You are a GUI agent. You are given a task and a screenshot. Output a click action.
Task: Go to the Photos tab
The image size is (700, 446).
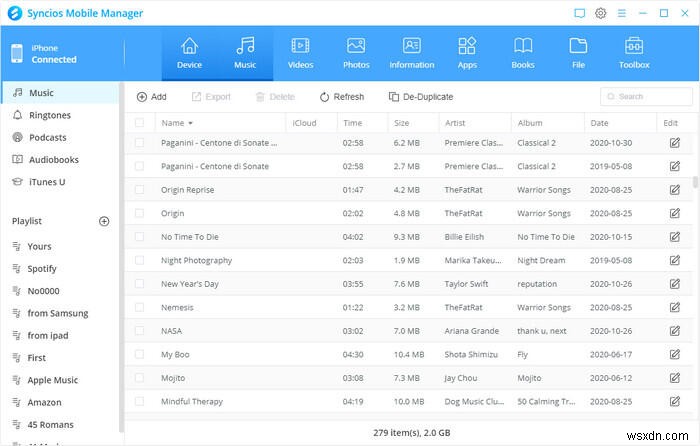[x=356, y=54]
